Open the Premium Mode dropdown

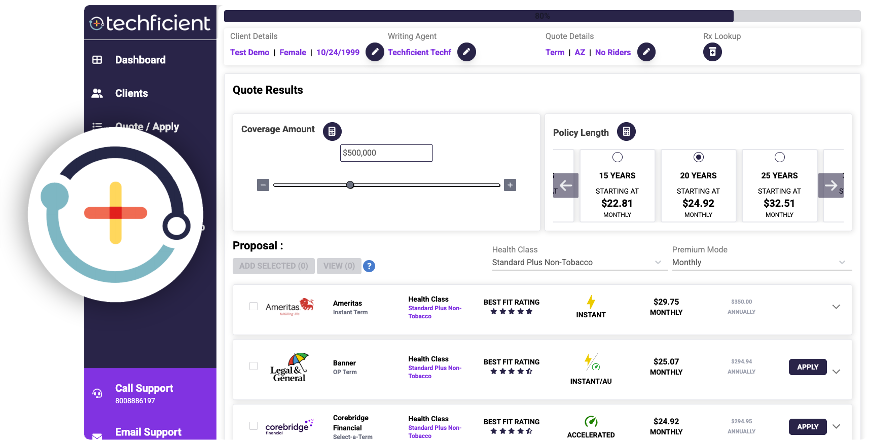pyautogui.click(x=760, y=262)
